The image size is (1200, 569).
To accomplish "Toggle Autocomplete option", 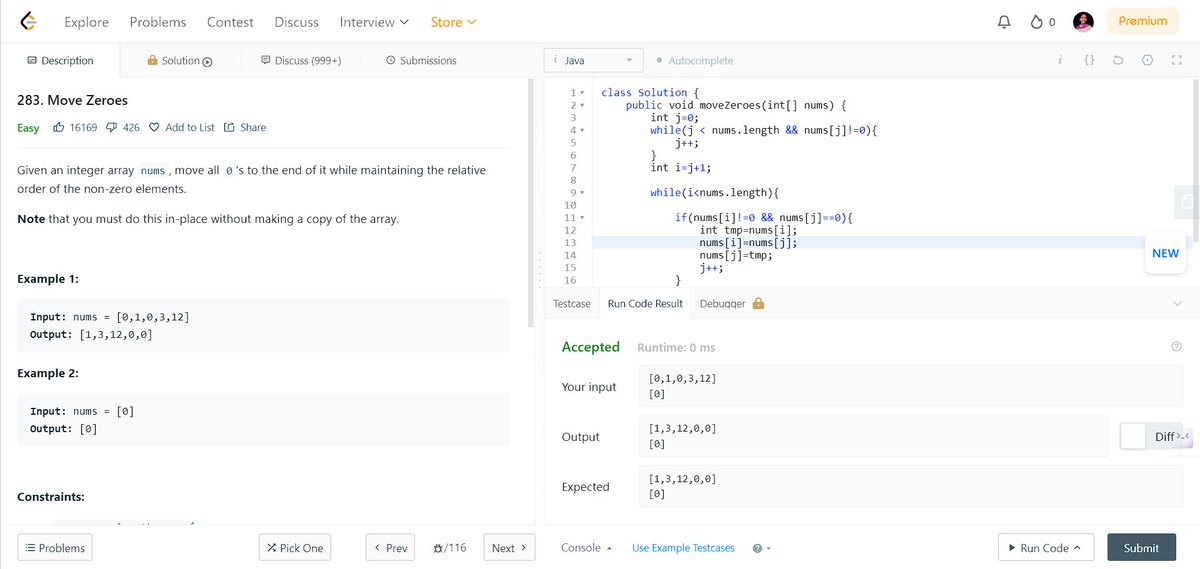I will tap(695, 61).
